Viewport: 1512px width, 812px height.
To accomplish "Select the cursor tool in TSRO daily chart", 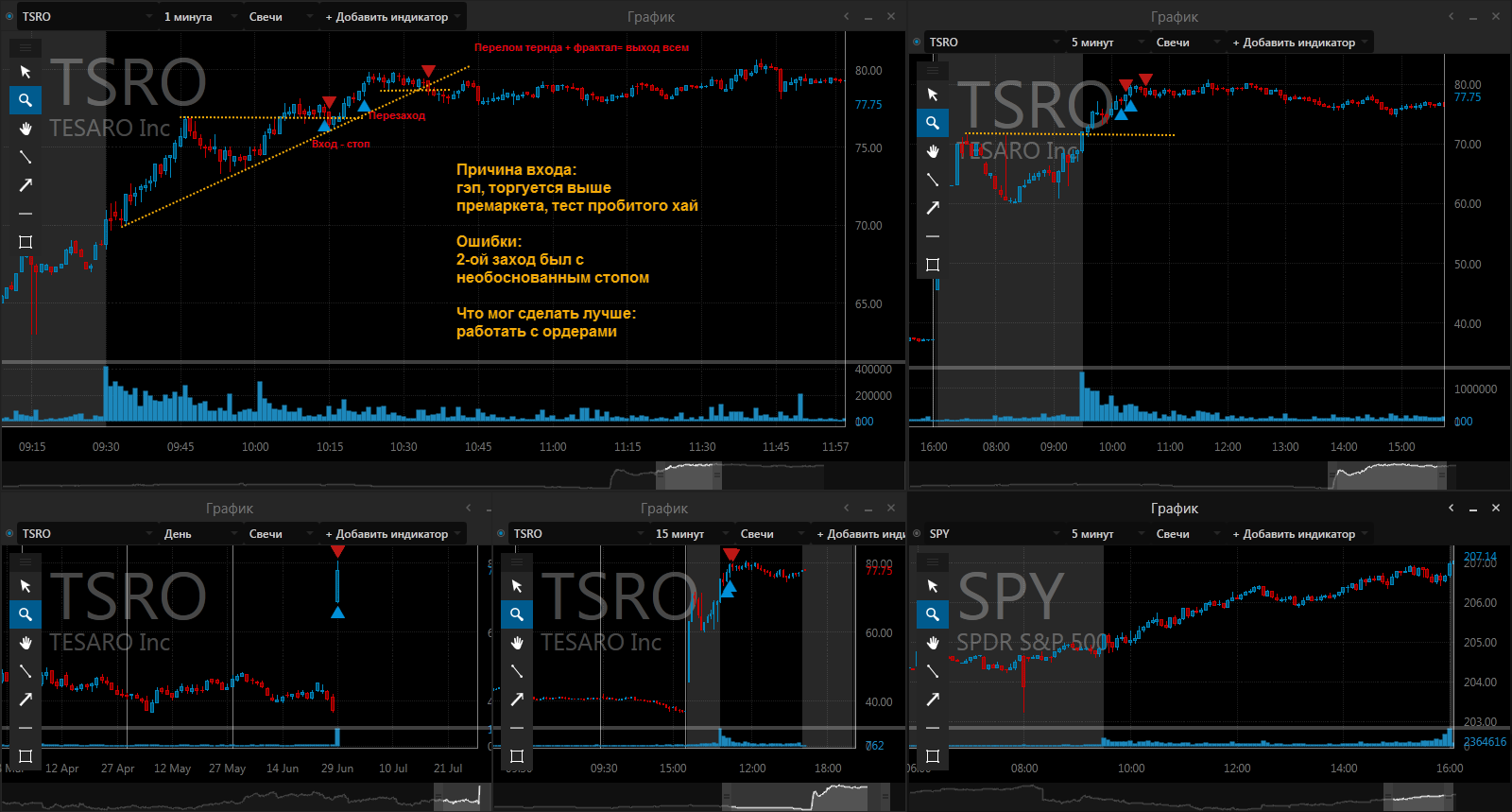I will pos(26,586).
